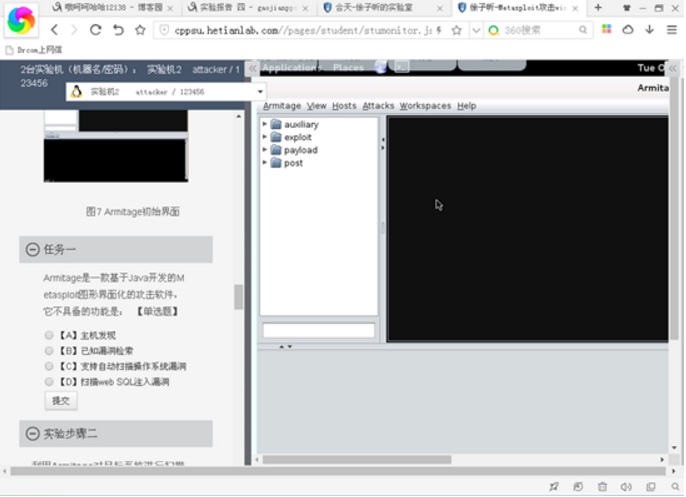Open the Hosts menu in Armitage
This screenshot has width=686, height=497.
coord(344,105)
